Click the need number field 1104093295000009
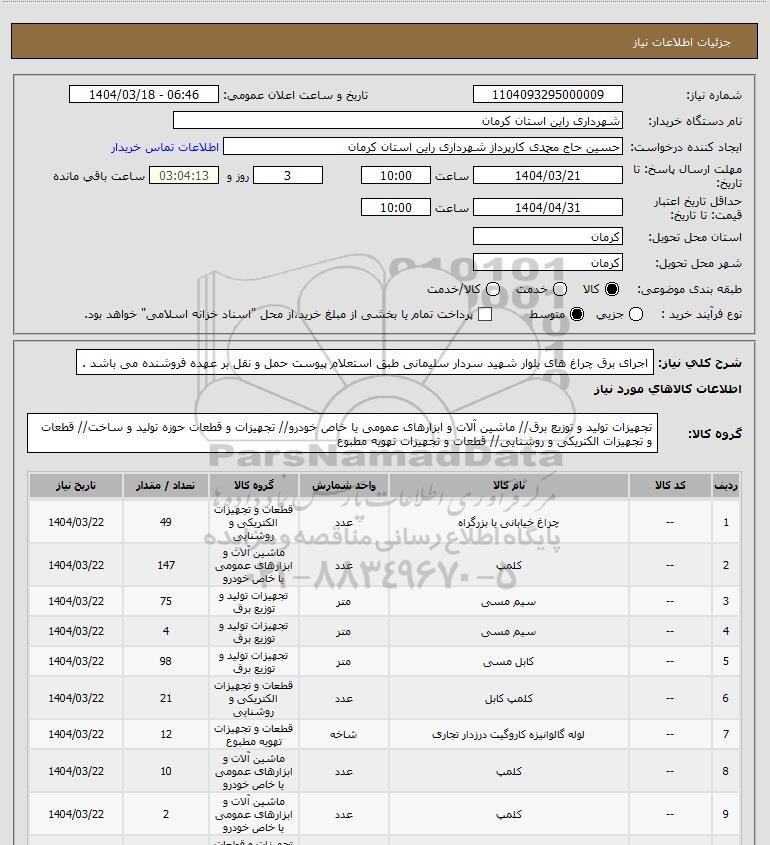 coord(547,94)
